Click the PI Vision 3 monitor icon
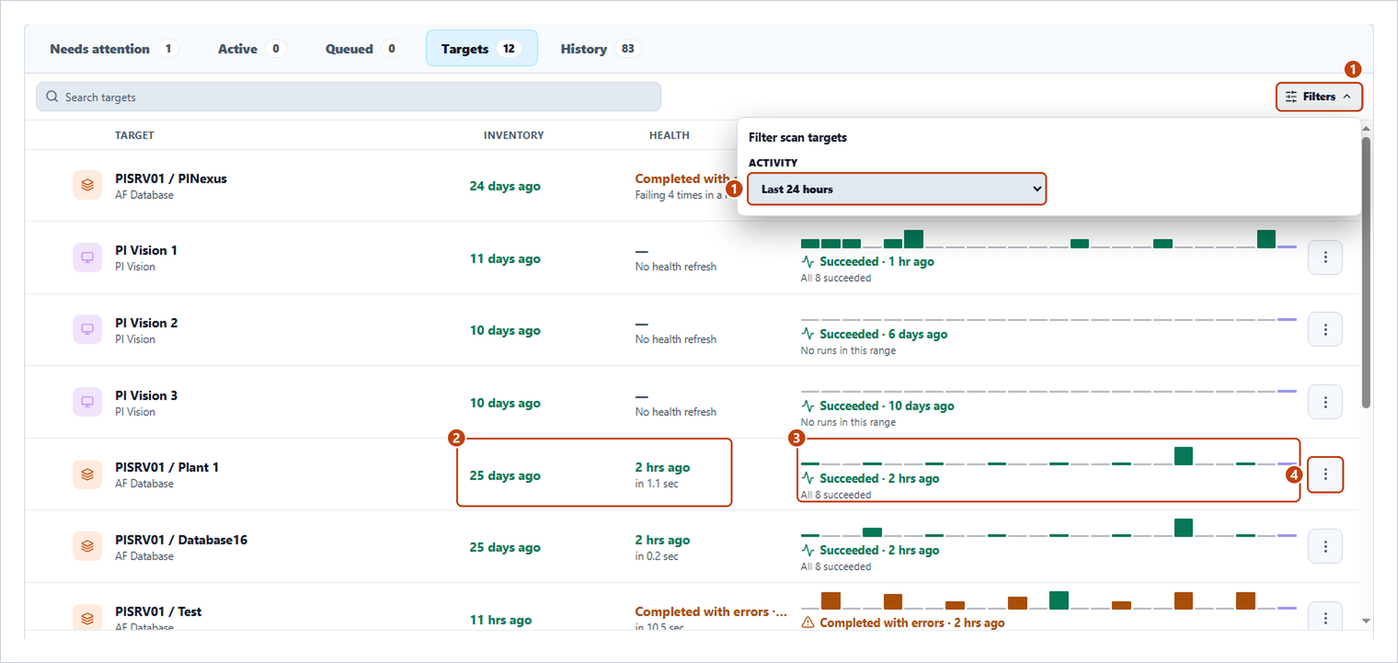 coord(87,403)
